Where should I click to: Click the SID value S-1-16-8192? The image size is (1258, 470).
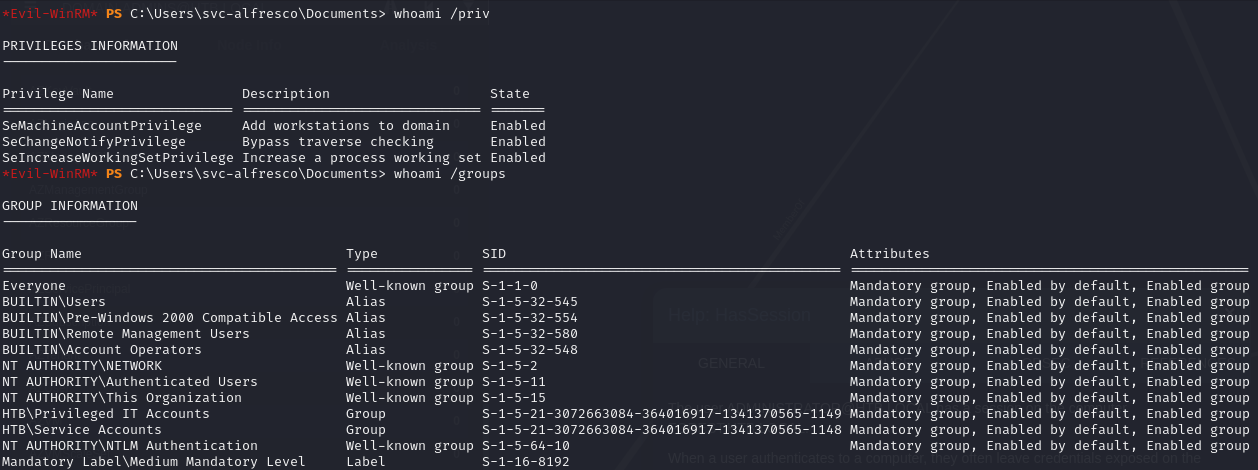[x=526, y=462]
